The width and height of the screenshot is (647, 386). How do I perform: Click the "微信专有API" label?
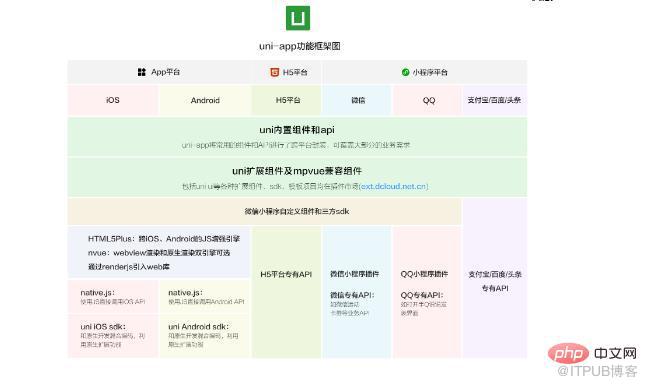point(352,295)
